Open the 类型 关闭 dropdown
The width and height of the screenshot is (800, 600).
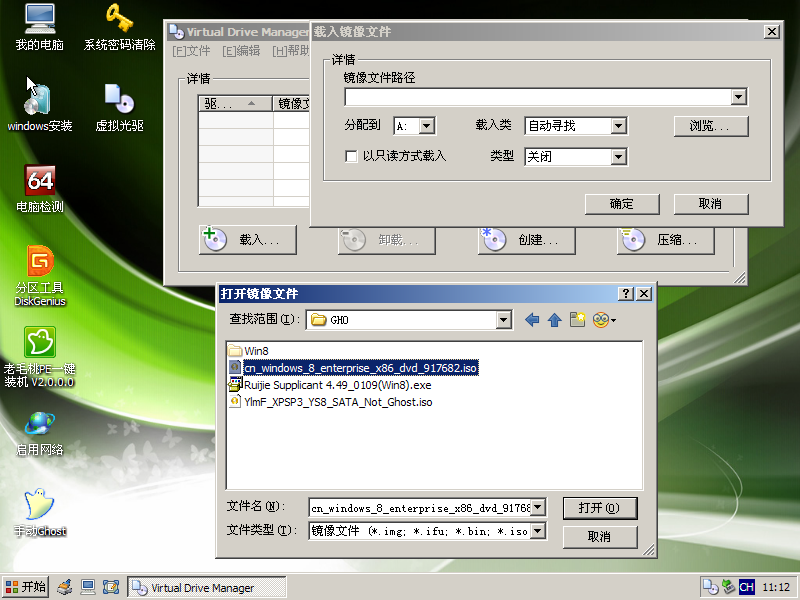point(618,157)
